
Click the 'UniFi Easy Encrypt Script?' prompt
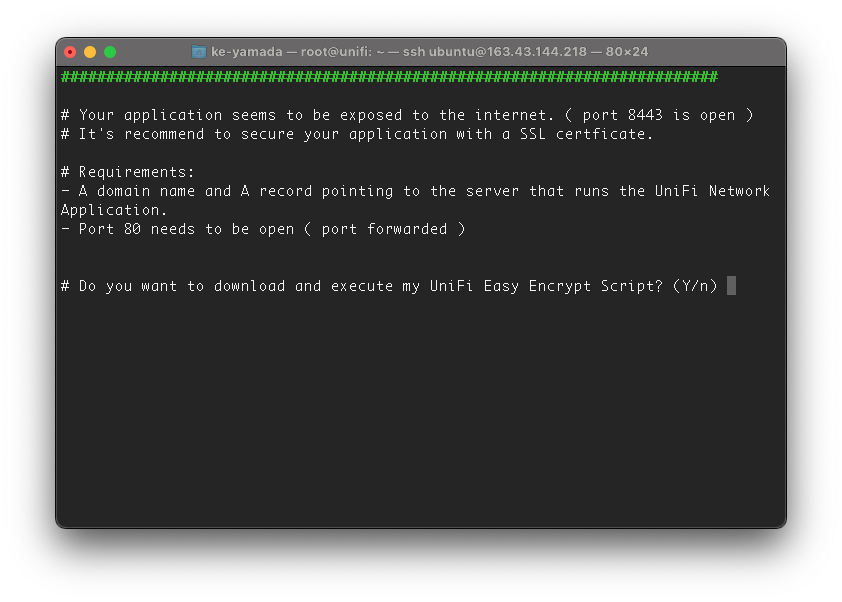[x=546, y=286]
